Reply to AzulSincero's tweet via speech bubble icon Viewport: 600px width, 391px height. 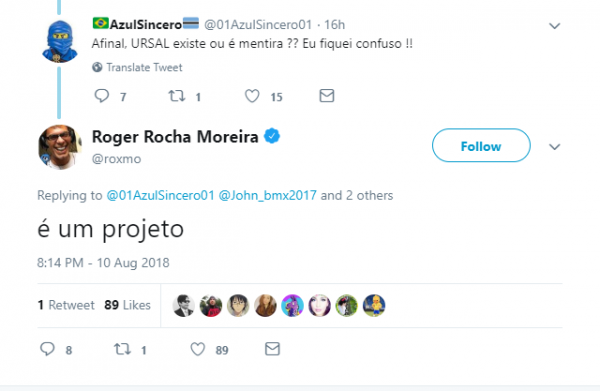click(x=102, y=96)
